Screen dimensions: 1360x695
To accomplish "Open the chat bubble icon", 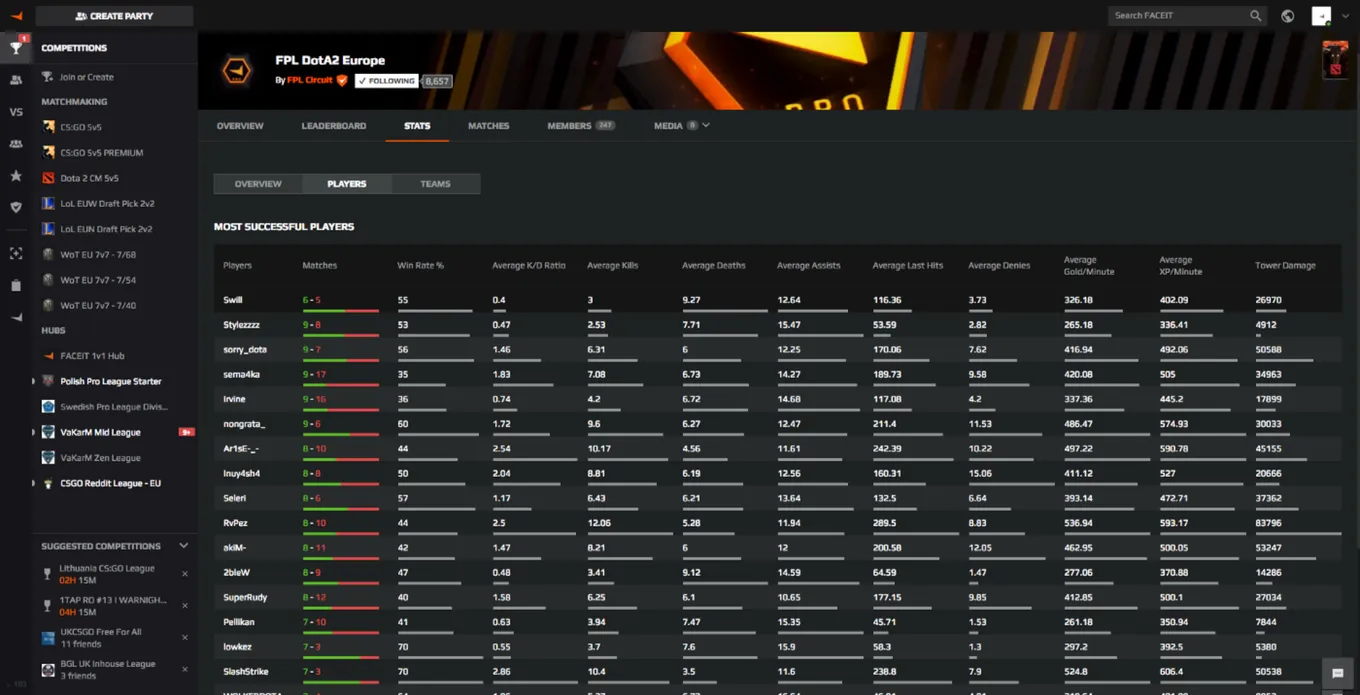I will (x=1337, y=673).
